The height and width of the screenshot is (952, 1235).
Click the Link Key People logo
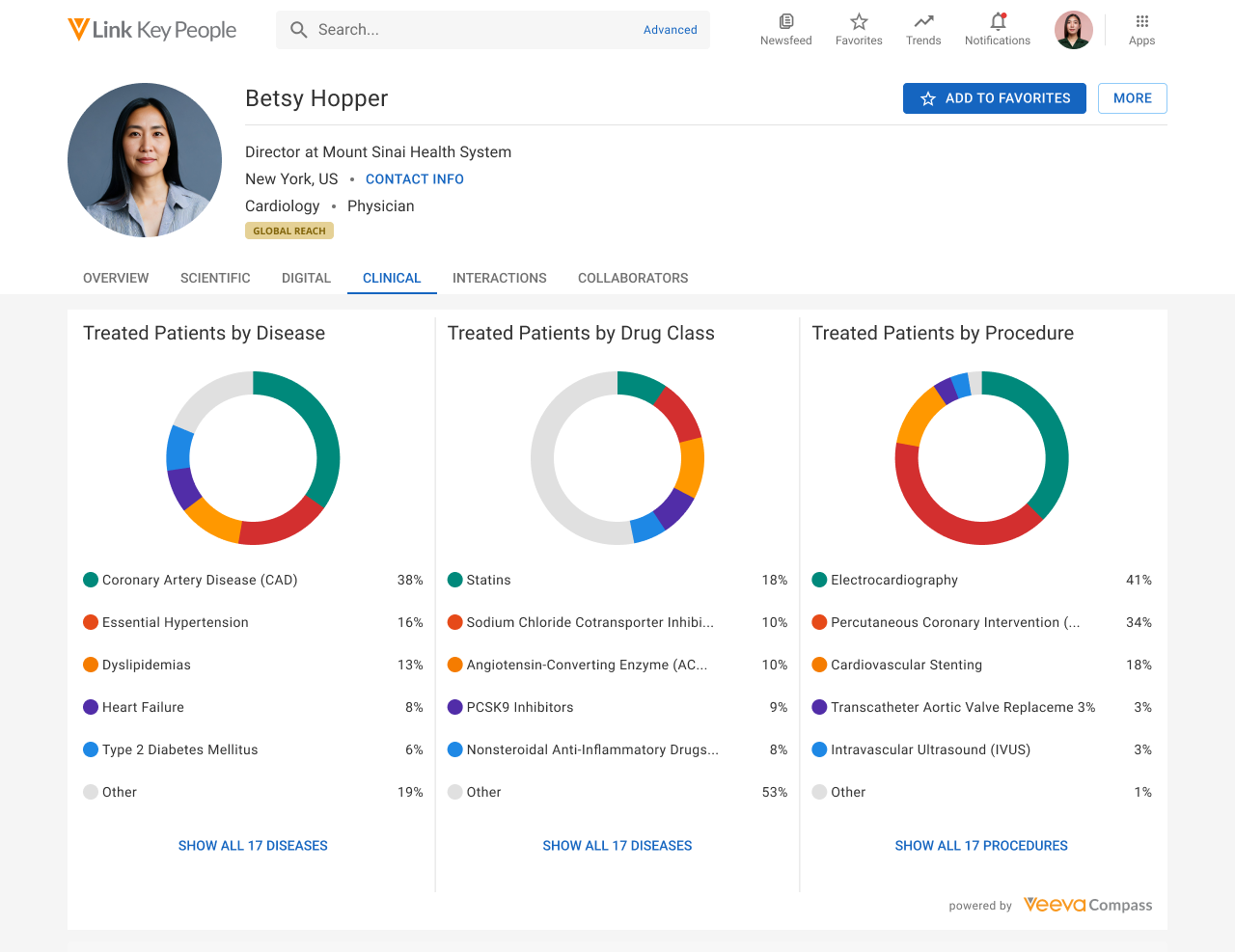click(152, 30)
